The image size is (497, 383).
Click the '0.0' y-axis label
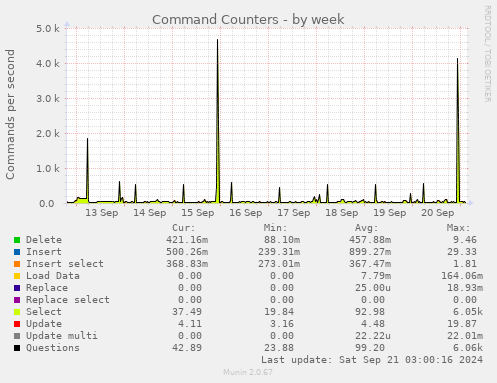(x=47, y=204)
